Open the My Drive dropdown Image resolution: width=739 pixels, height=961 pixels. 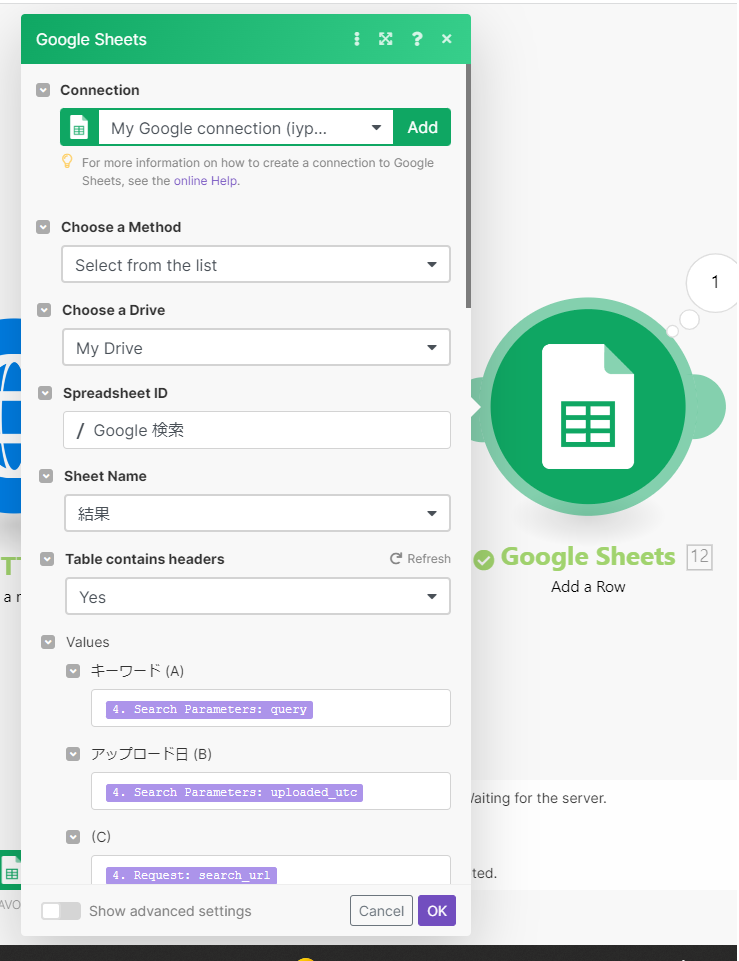click(256, 348)
